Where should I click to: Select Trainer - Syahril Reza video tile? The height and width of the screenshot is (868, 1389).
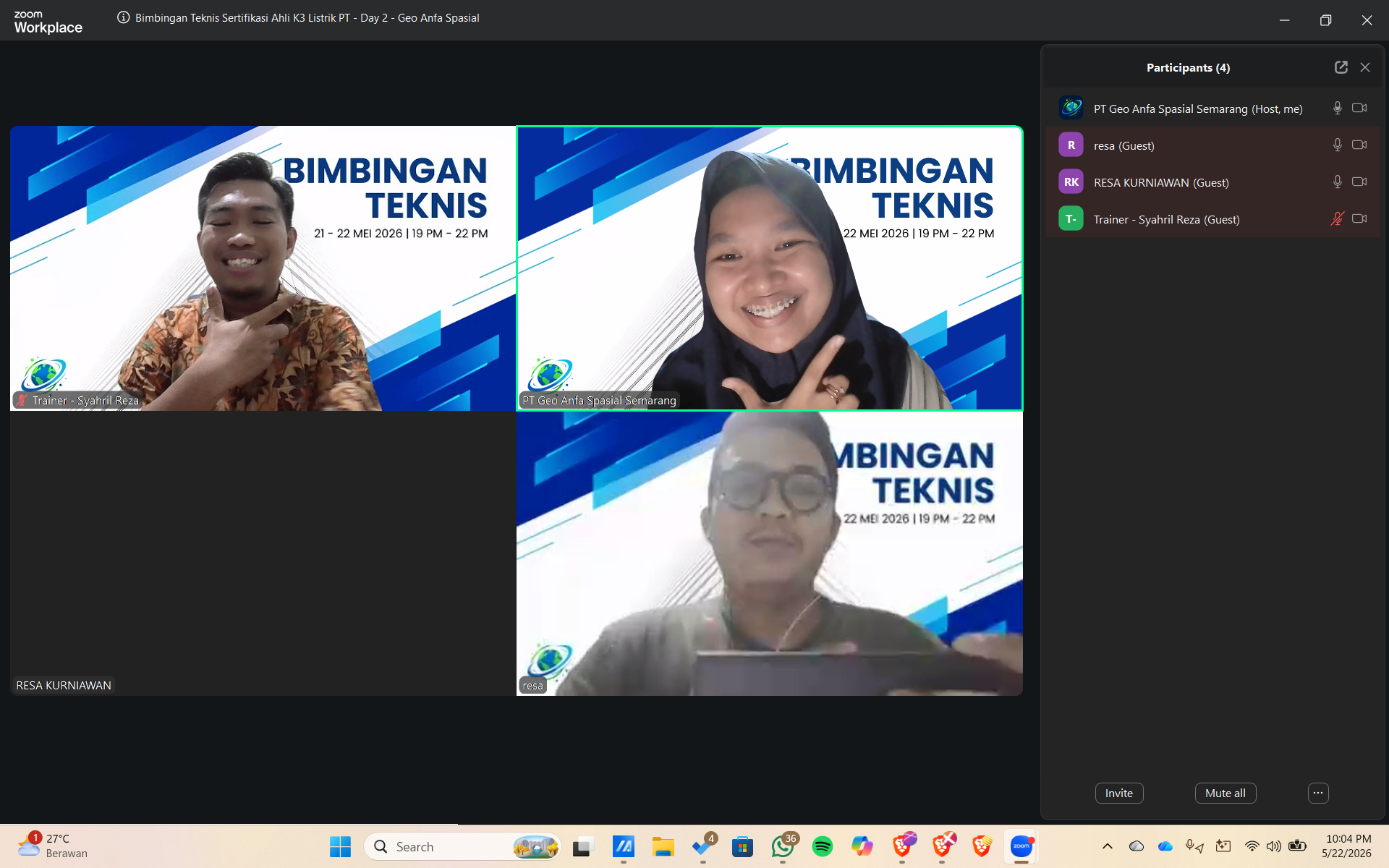coord(263,268)
